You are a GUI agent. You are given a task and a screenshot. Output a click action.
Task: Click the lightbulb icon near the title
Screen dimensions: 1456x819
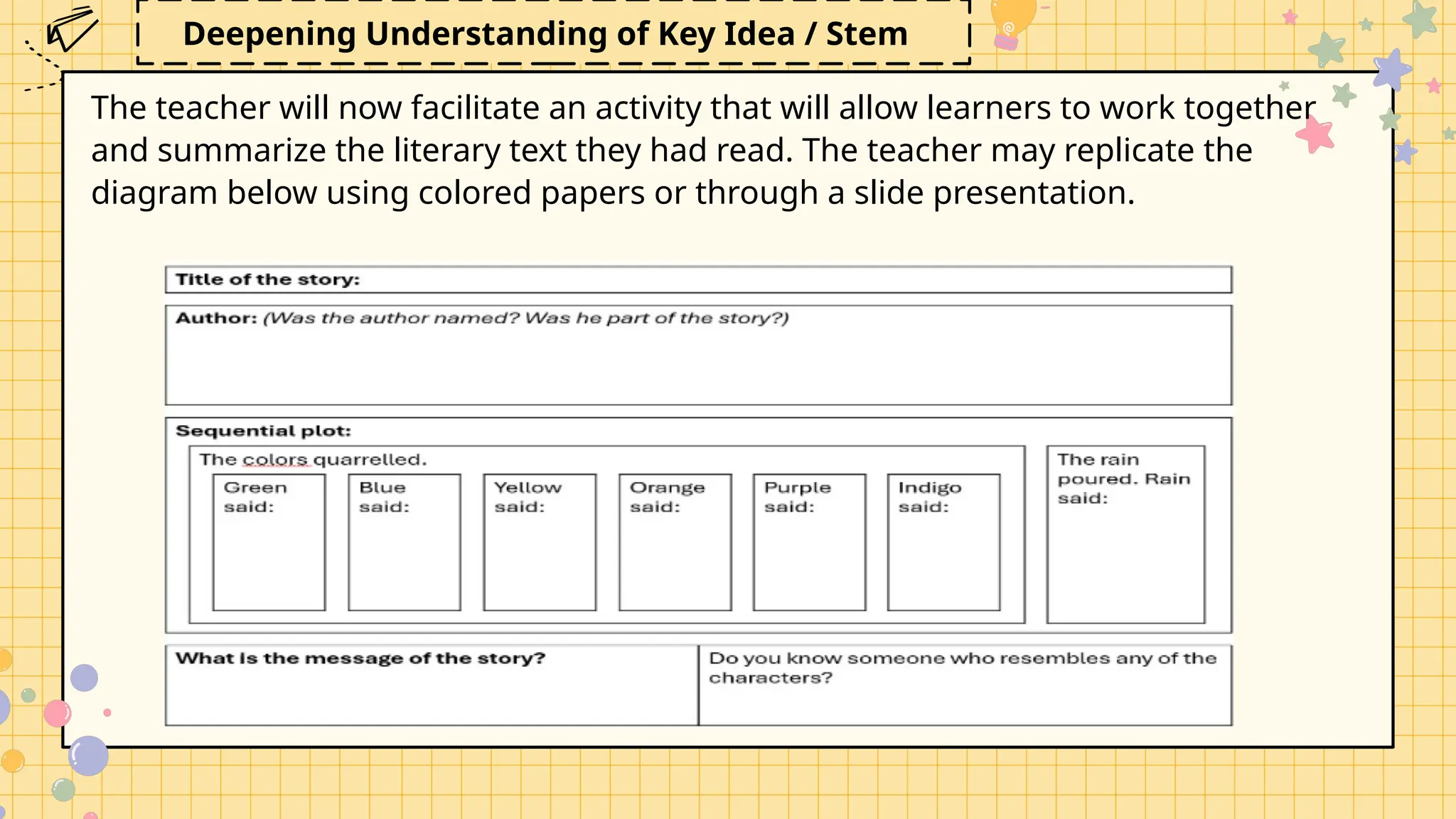(x=1012, y=23)
